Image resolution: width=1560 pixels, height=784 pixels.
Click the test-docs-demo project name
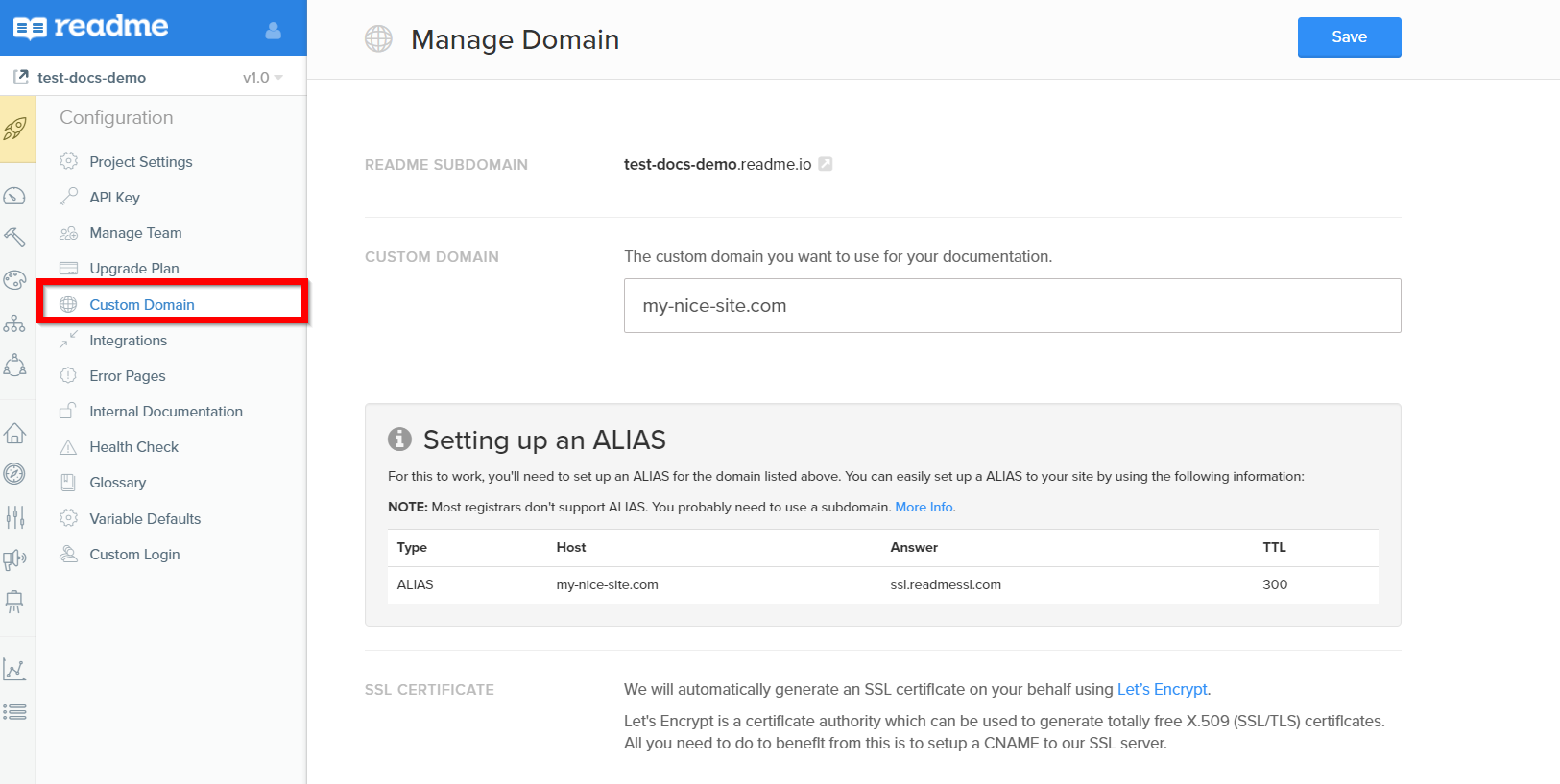click(91, 77)
